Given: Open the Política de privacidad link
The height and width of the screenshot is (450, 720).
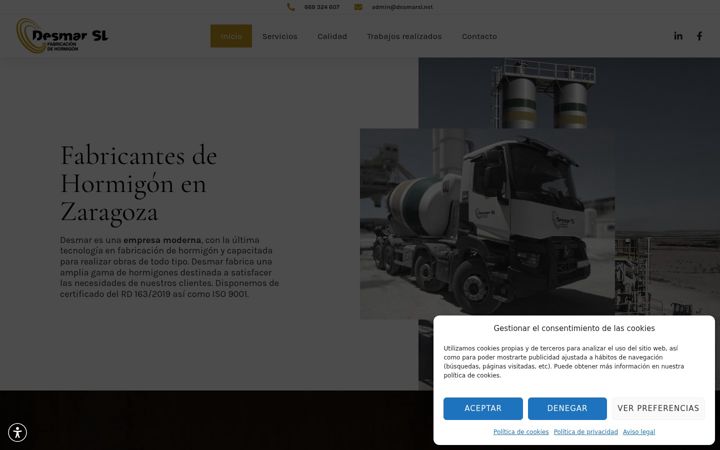Looking at the screenshot, I should [585, 432].
